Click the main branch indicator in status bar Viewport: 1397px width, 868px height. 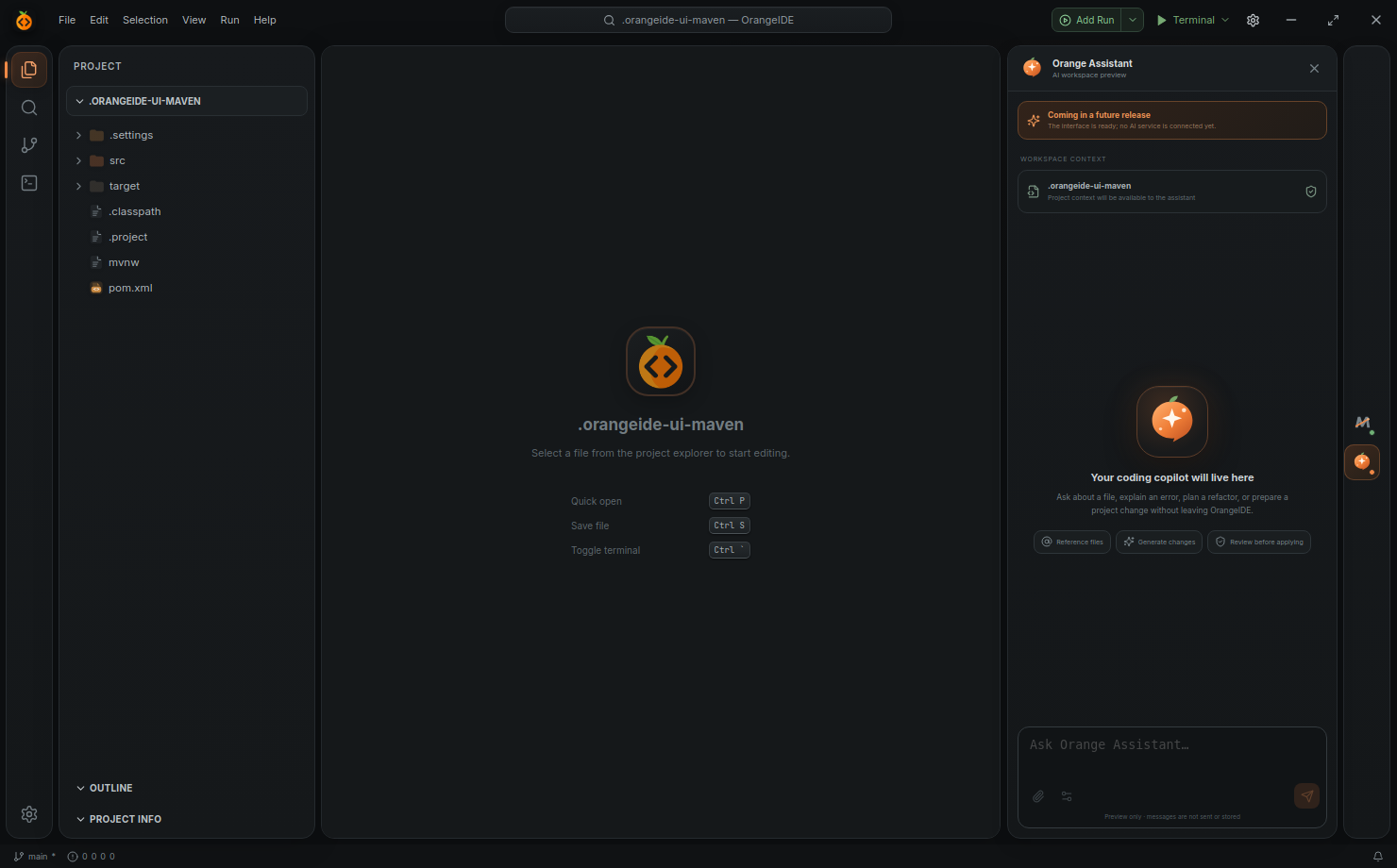tap(35, 857)
